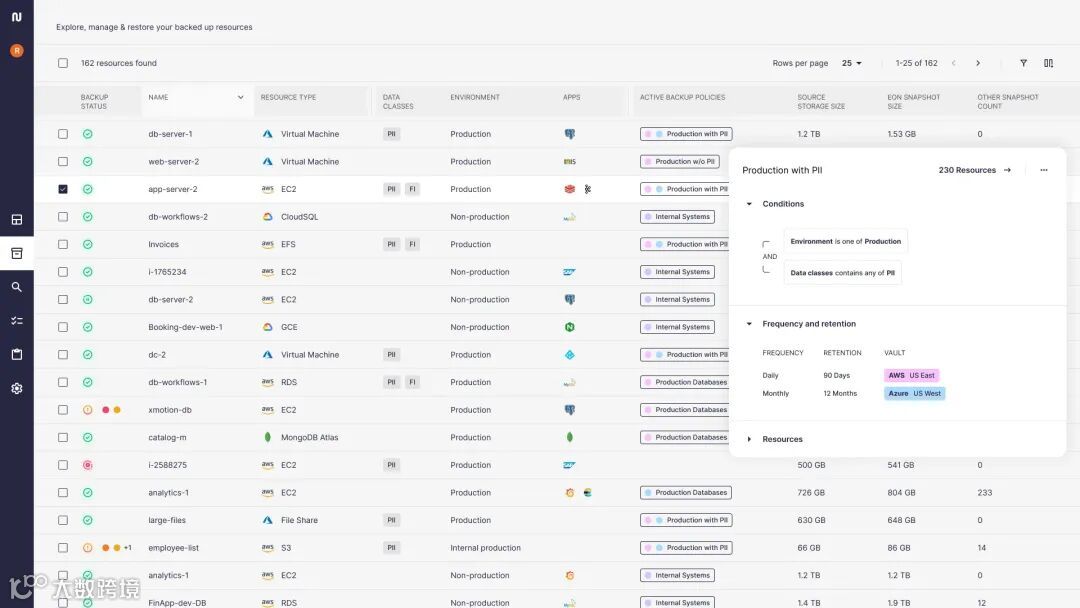1080x608 pixels.
Task: Collapse the Conditions section
Action: pyautogui.click(x=749, y=204)
